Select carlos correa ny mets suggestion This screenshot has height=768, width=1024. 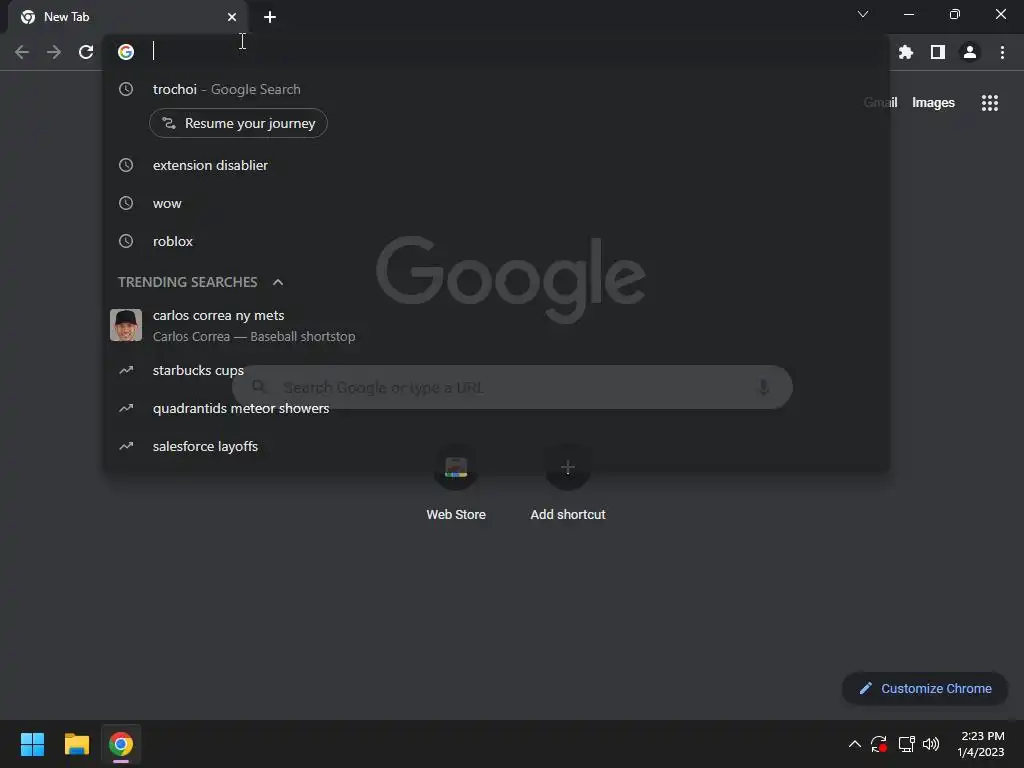click(x=496, y=325)
